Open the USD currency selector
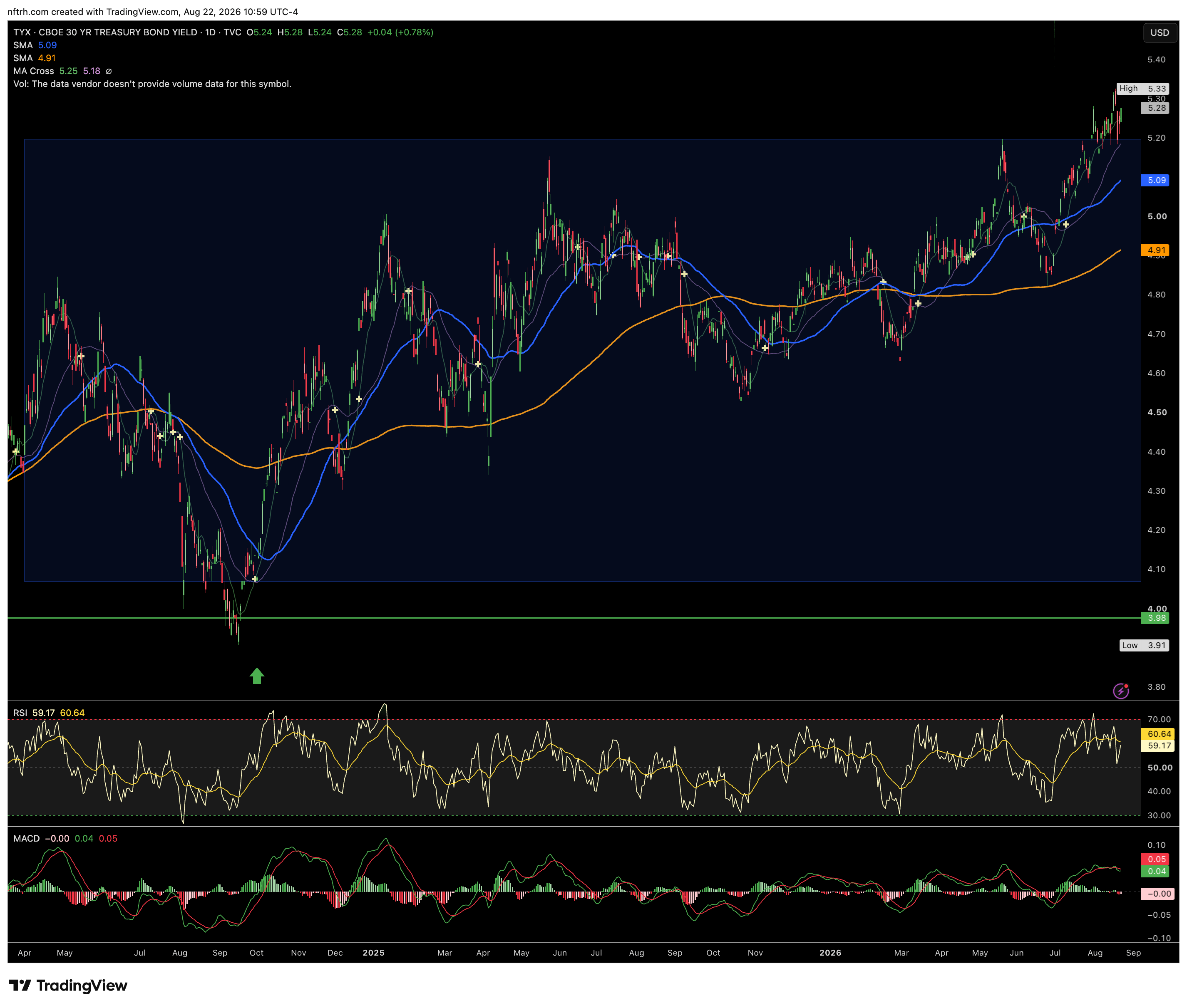The width and height of the screenshot is (1187, 1008). (1160, 32)
